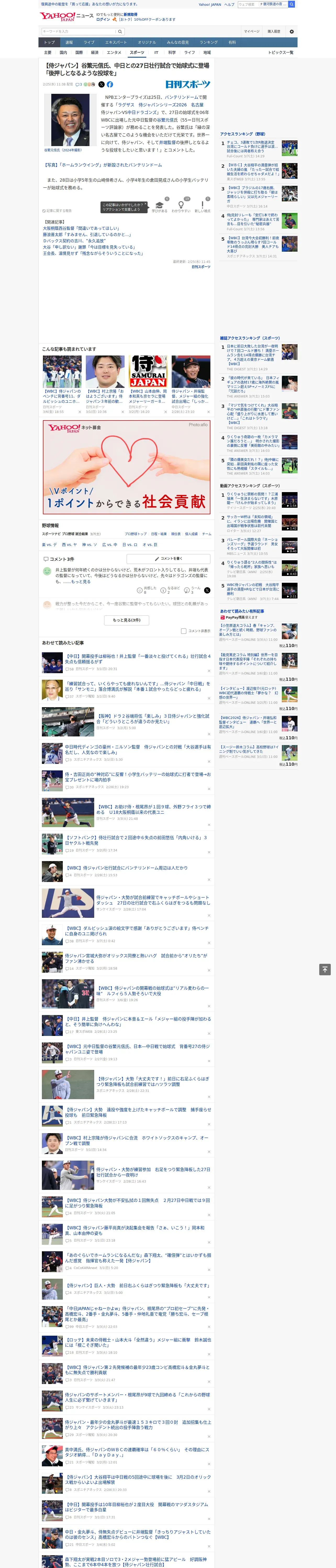Click the pencil コメントを書く button
The height and width of the screenshot is (1568, 336).
coord(168,558)
